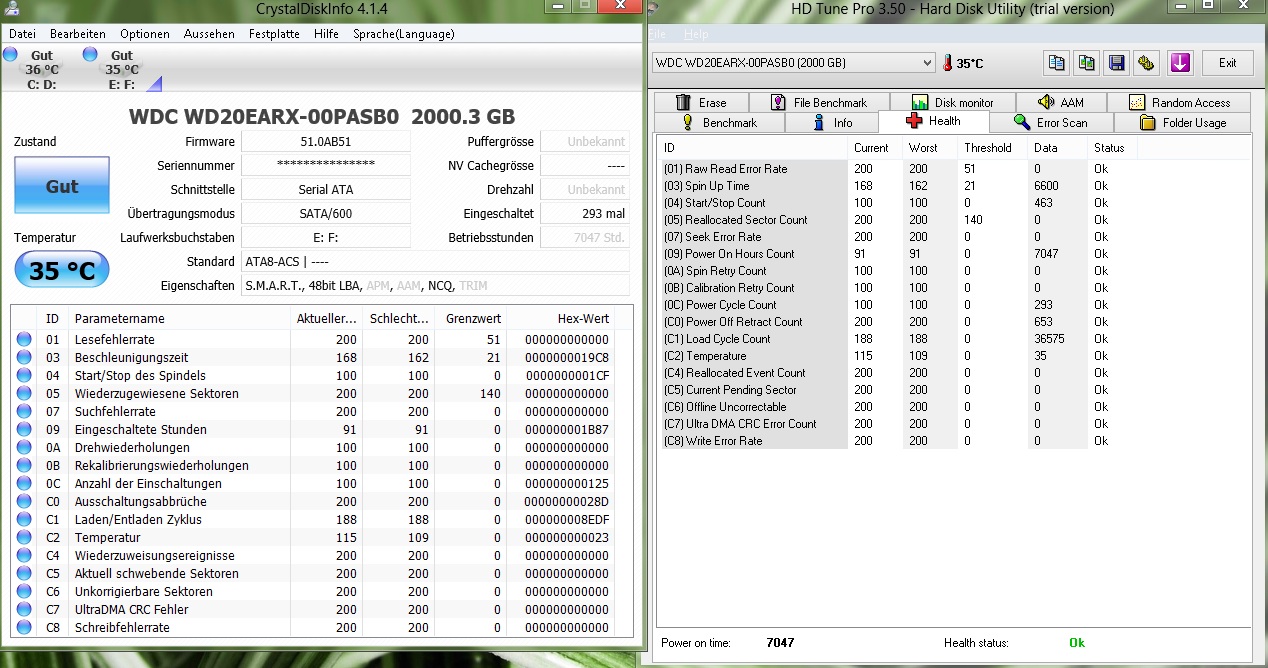
Task: Click the blue status circle of the Beschleunigungszeit row
Action: [24, 357]
